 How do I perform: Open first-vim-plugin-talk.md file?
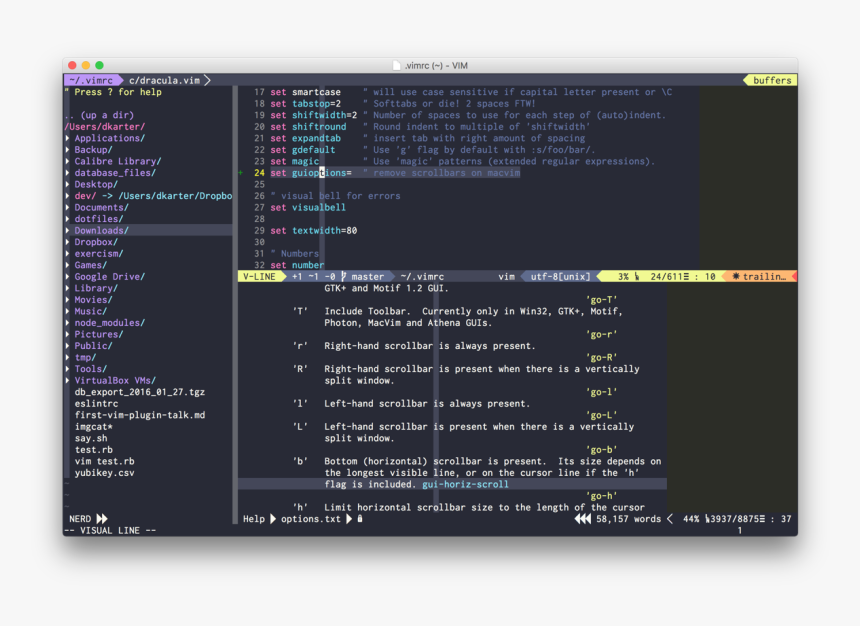point(140,415)
